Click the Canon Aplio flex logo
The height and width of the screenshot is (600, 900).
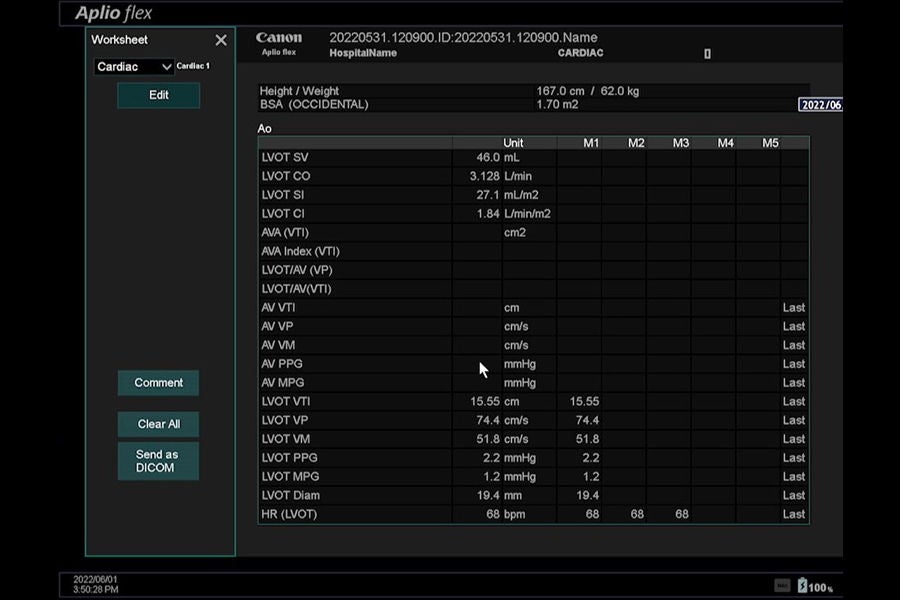tap(278, 44)
